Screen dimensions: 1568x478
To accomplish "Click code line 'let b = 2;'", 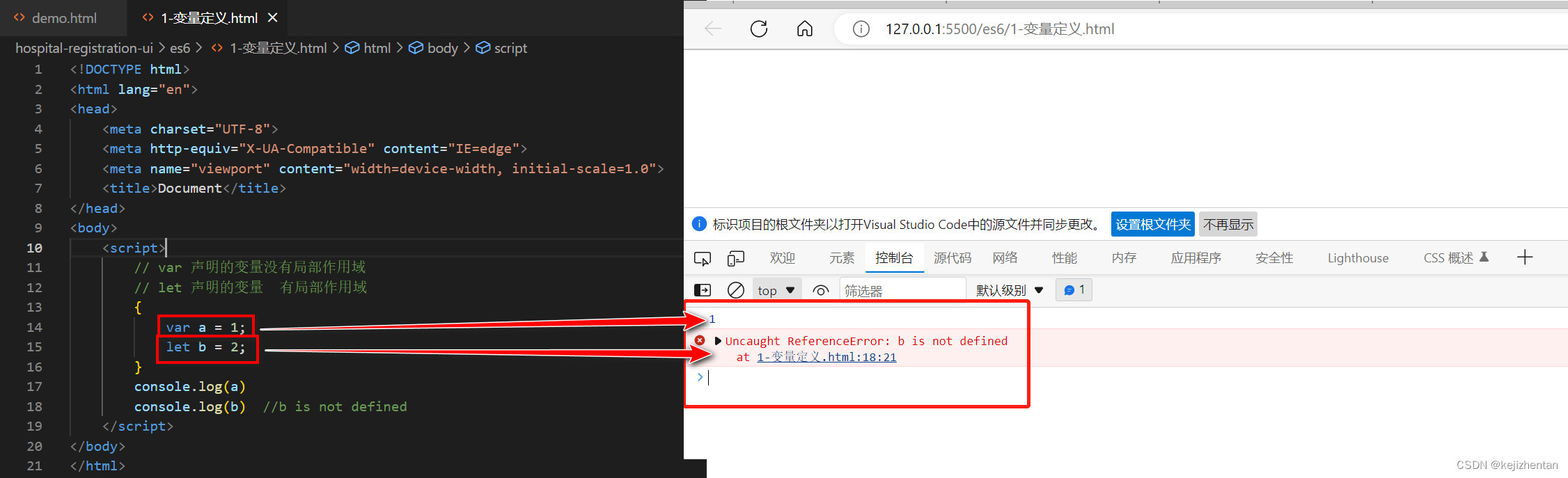I will (x=205, y=346).
